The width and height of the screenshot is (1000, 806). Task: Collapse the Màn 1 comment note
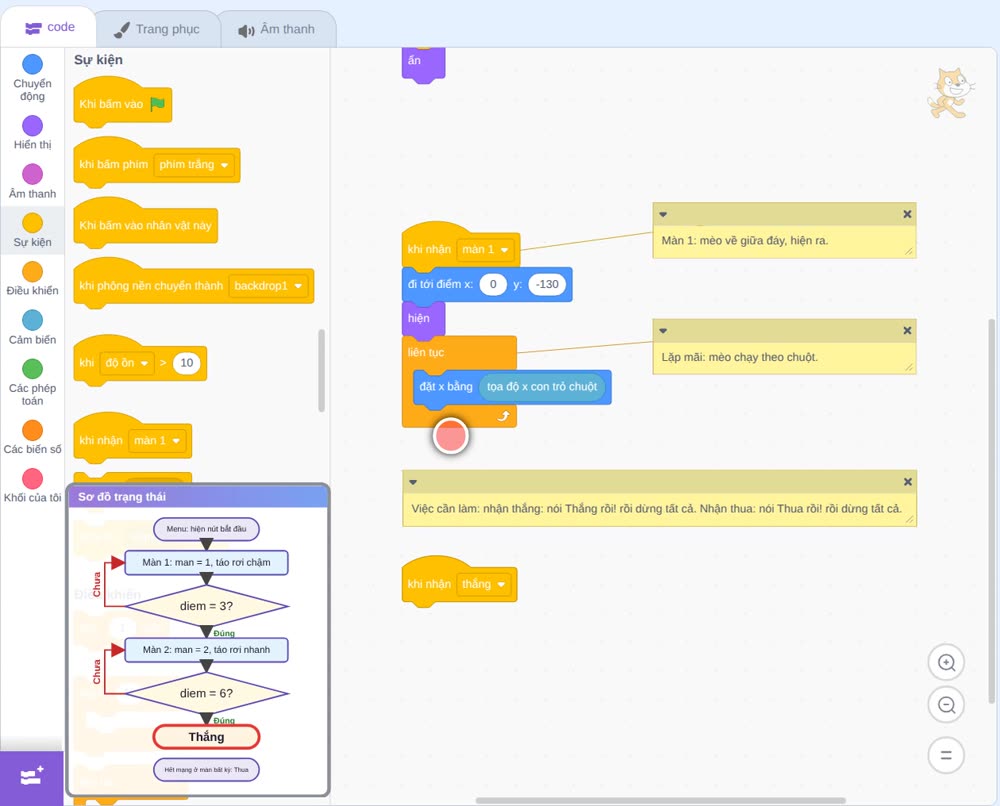click(663, 215)
